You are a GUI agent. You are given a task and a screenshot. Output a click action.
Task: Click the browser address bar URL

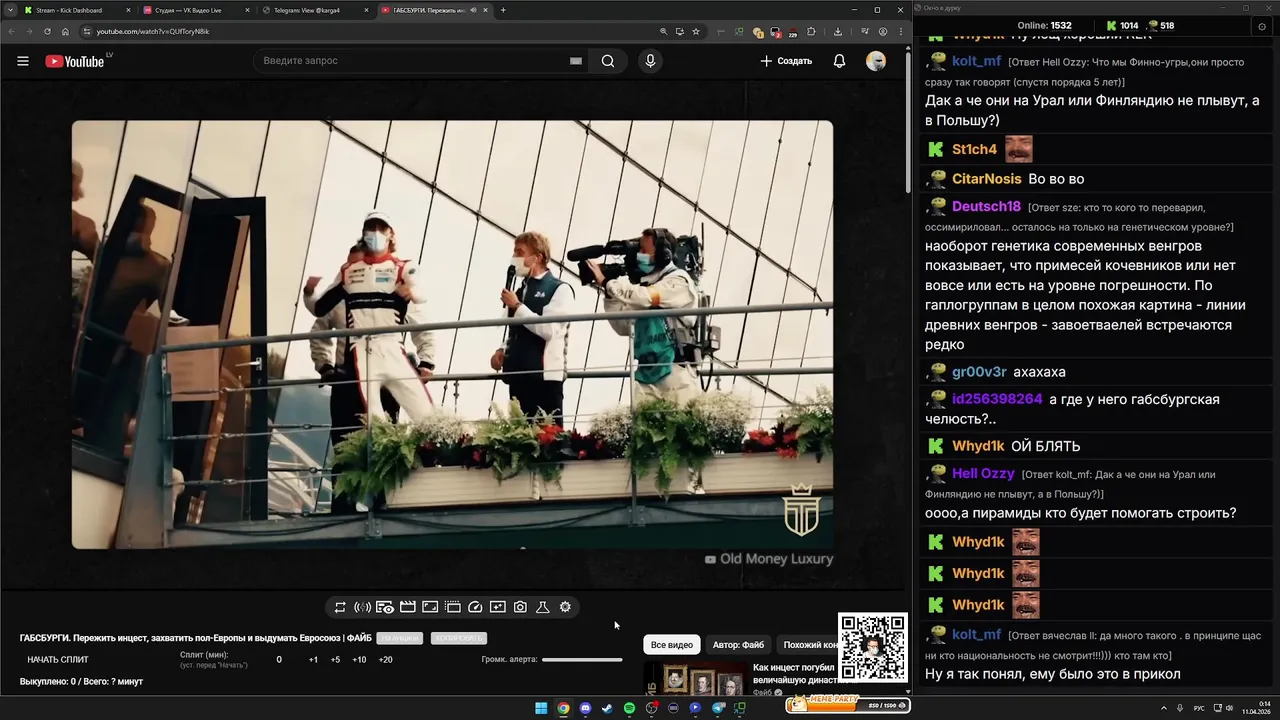[153, 31]
